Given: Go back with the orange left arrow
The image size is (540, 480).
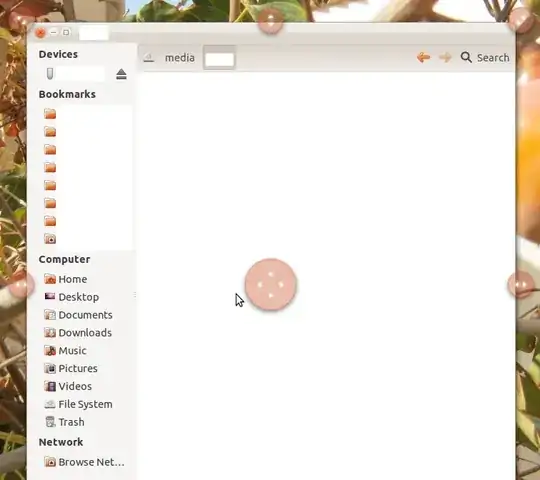Looking at the screenshot, I should (423, 57).
